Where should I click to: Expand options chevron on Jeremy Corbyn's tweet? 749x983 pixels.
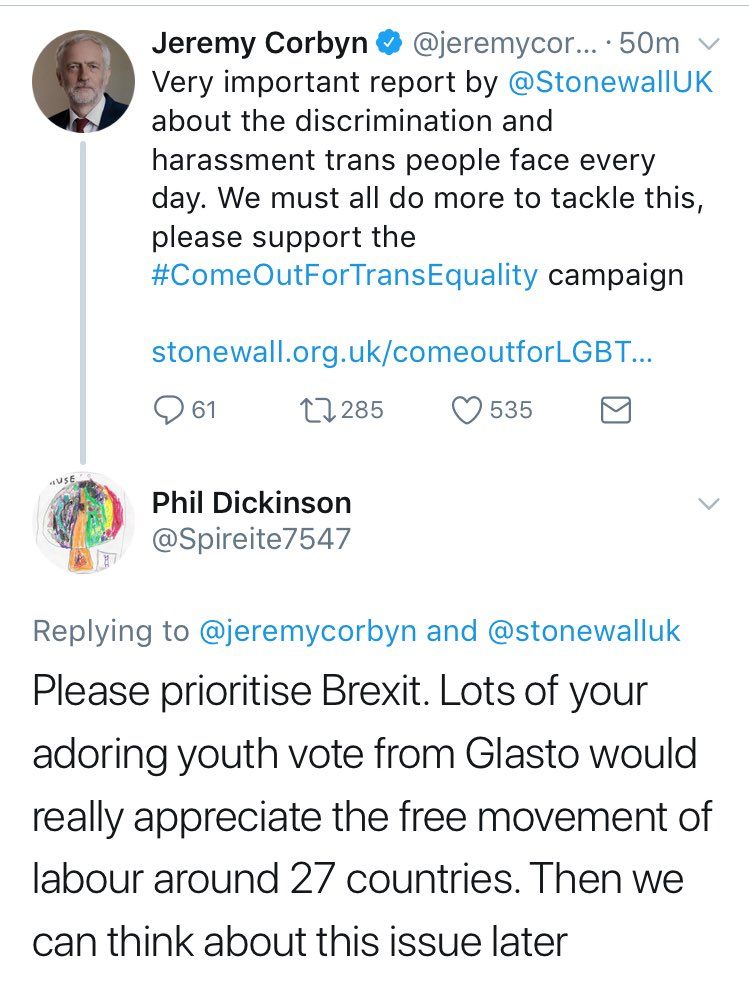pyautogui.click(x=707, y=43)
